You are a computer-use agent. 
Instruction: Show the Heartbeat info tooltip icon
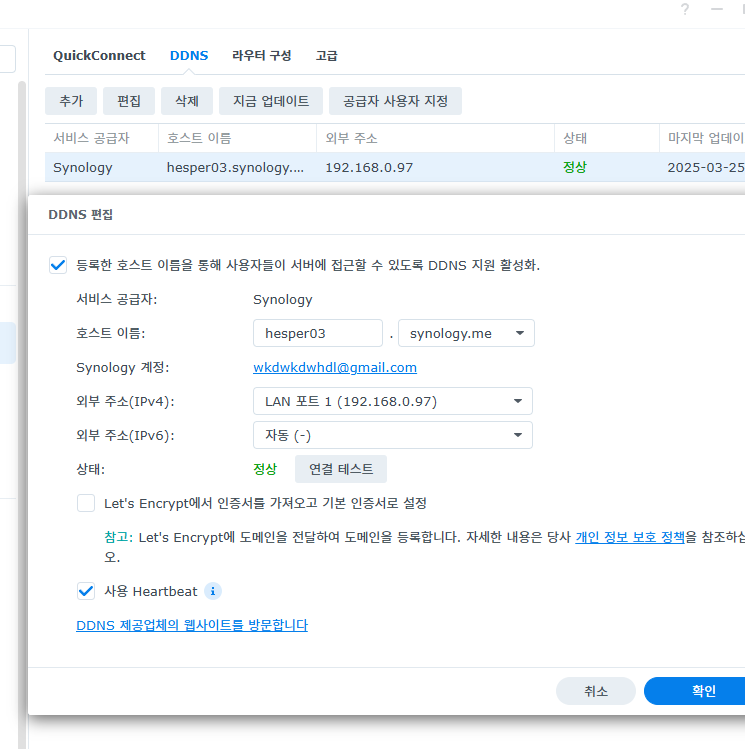pos(213,591)
